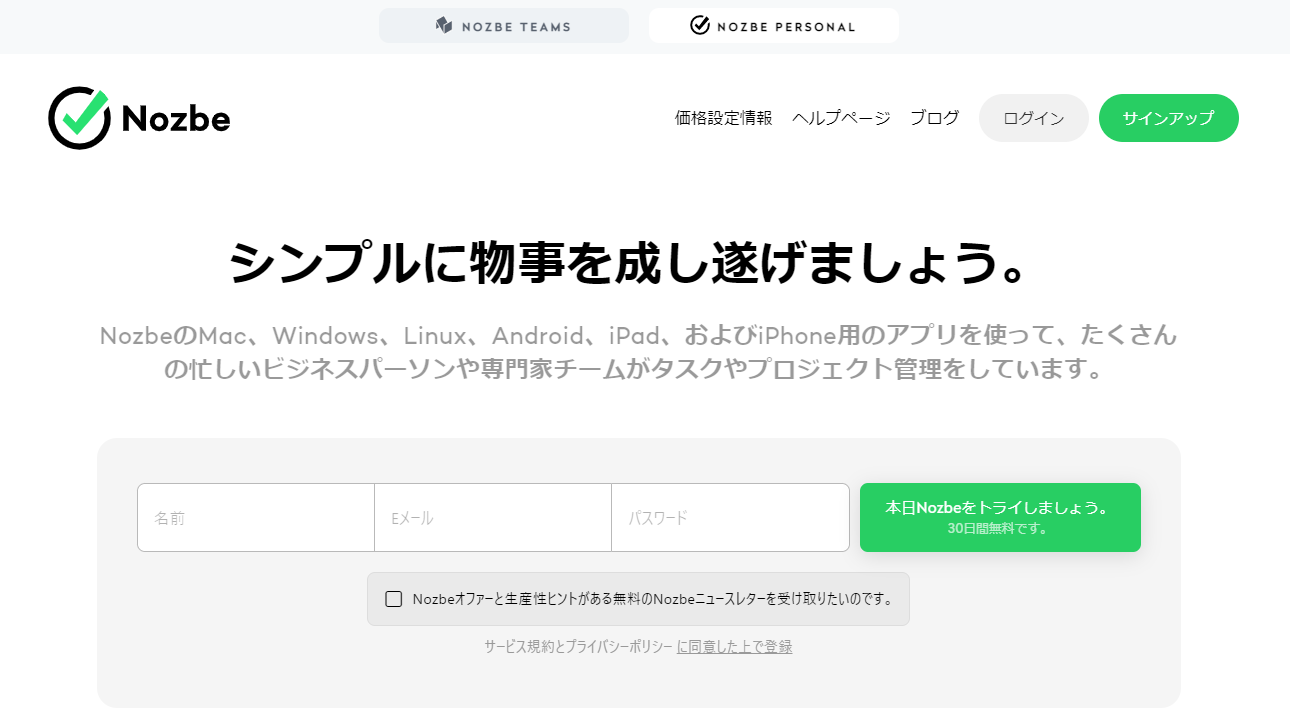The width and height of the screenshot is (1290, 724).
Task: Open the ヘルプページ help menu item
Action: 841,117
